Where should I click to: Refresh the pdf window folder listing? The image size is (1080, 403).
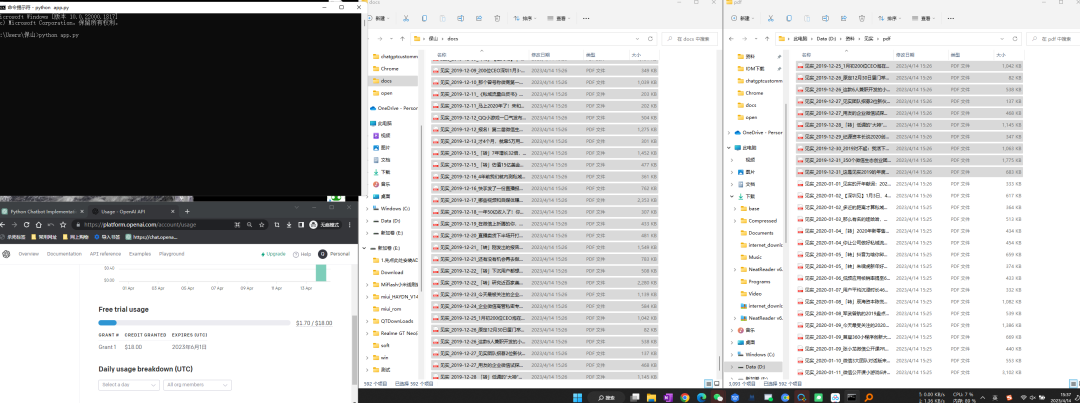pos(1015,39)
